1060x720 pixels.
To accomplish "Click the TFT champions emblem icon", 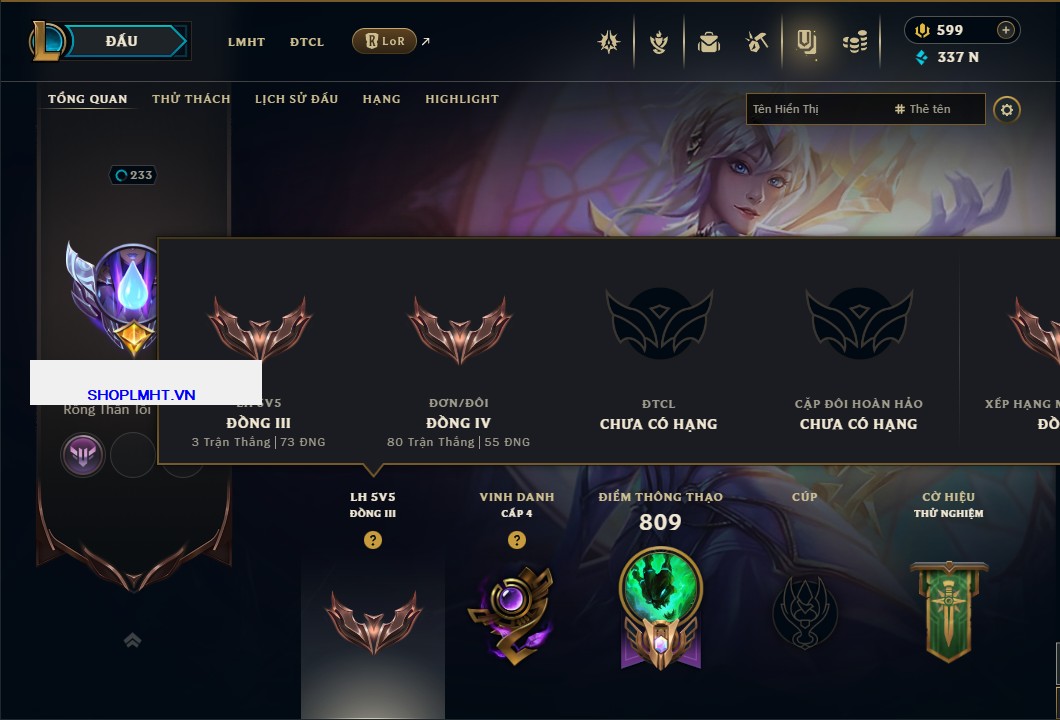I will tap(608, 42).
